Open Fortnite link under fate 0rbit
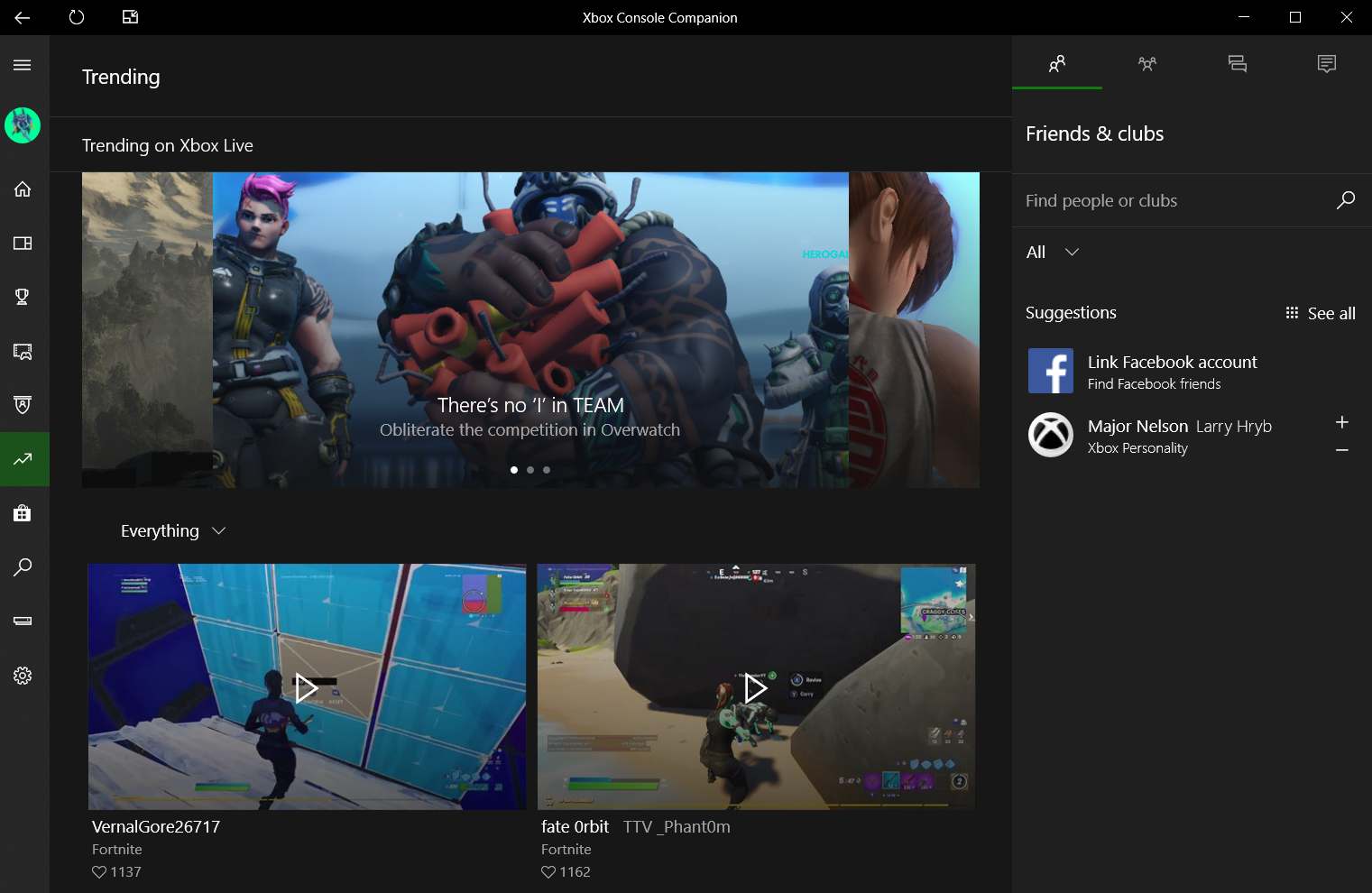Screen dimensions: 1372x893 (x=566, y=850)
